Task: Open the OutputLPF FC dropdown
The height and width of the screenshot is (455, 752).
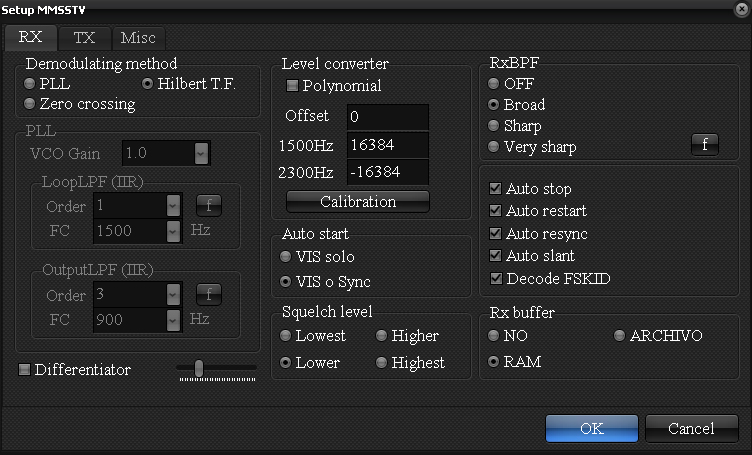Action: click(x=173, y=319)
